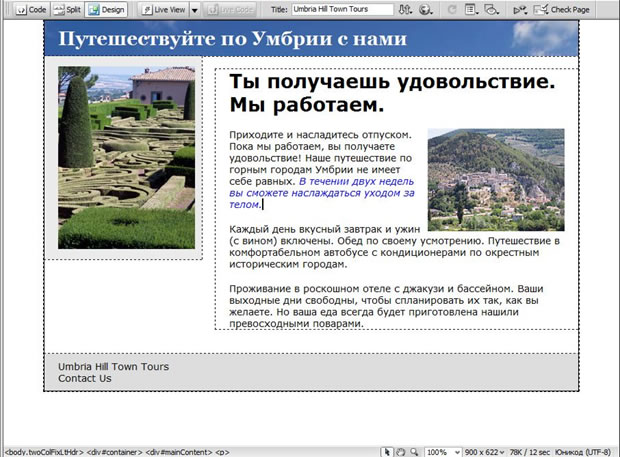Open the View Options icon menu

click(x=471, y=9)
